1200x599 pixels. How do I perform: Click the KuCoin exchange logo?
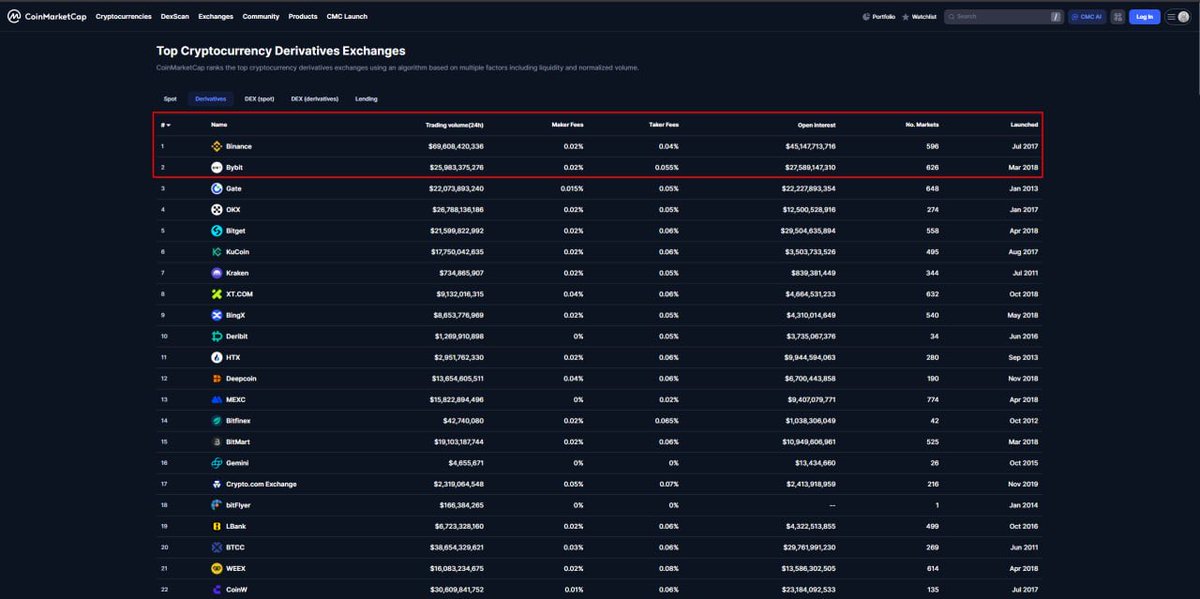pyautogui.click(x=217, y=252)
